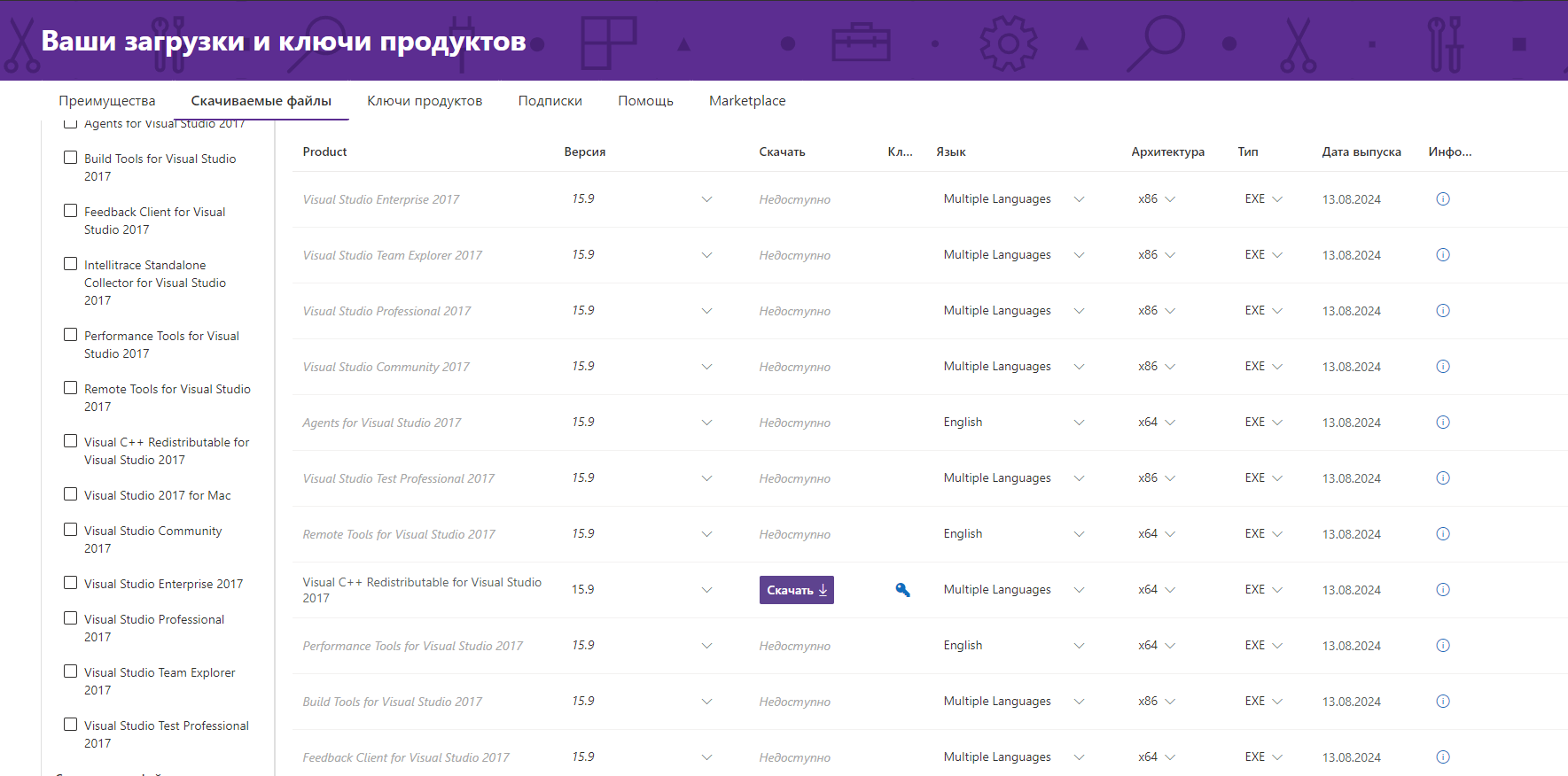This screenshot has width=1568, height=776.
Task: Check Build Tools for Visual Studio 2017 filter
Action: tap(70, 158)
